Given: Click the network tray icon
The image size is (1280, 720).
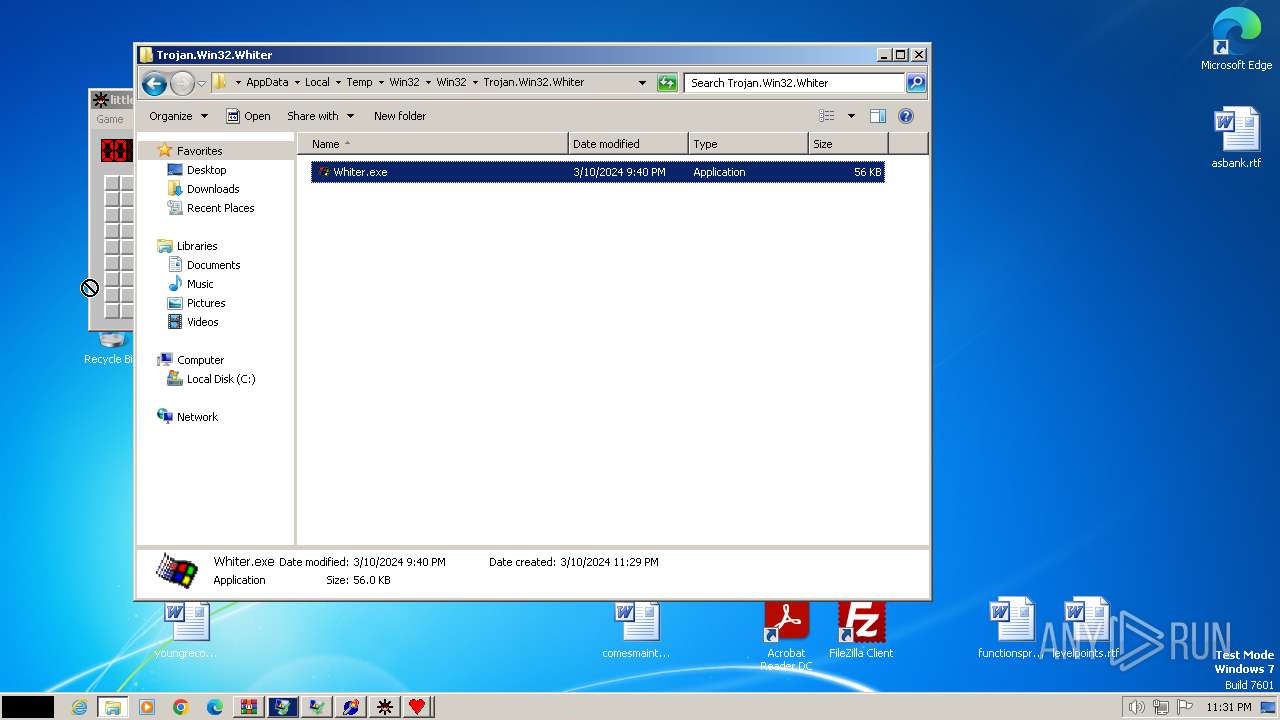Looking at the screenshot, I should pyautogui.click(x=1161, y=707).
